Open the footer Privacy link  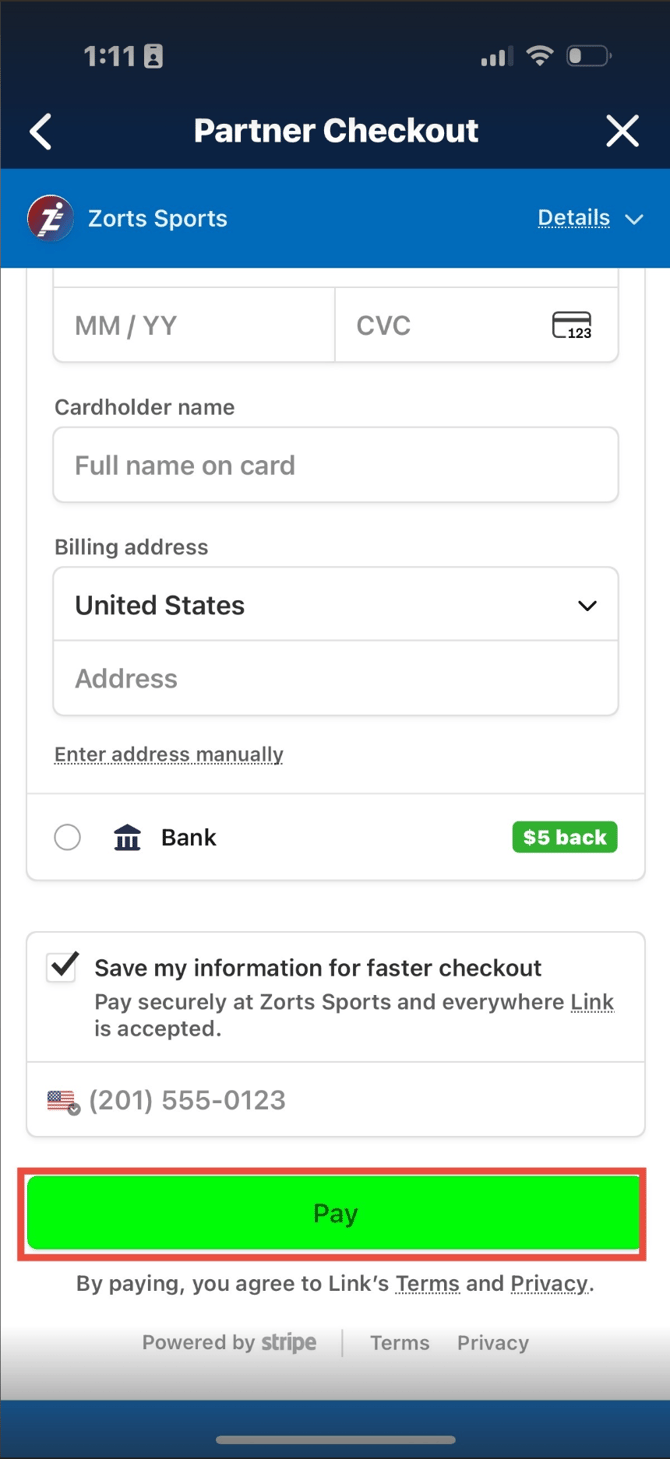[492, 1343]
